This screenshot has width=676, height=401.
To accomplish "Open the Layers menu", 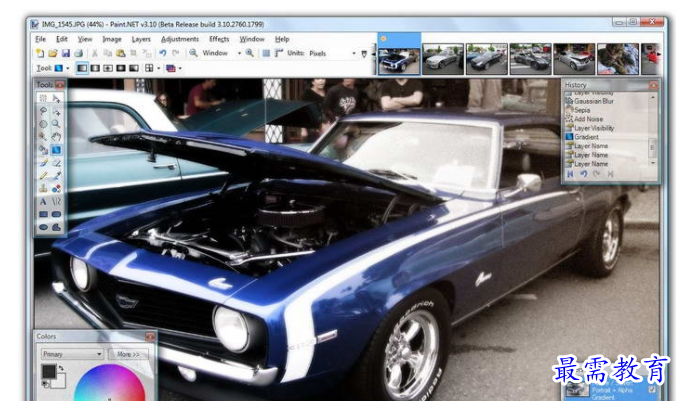I will 141,39.
